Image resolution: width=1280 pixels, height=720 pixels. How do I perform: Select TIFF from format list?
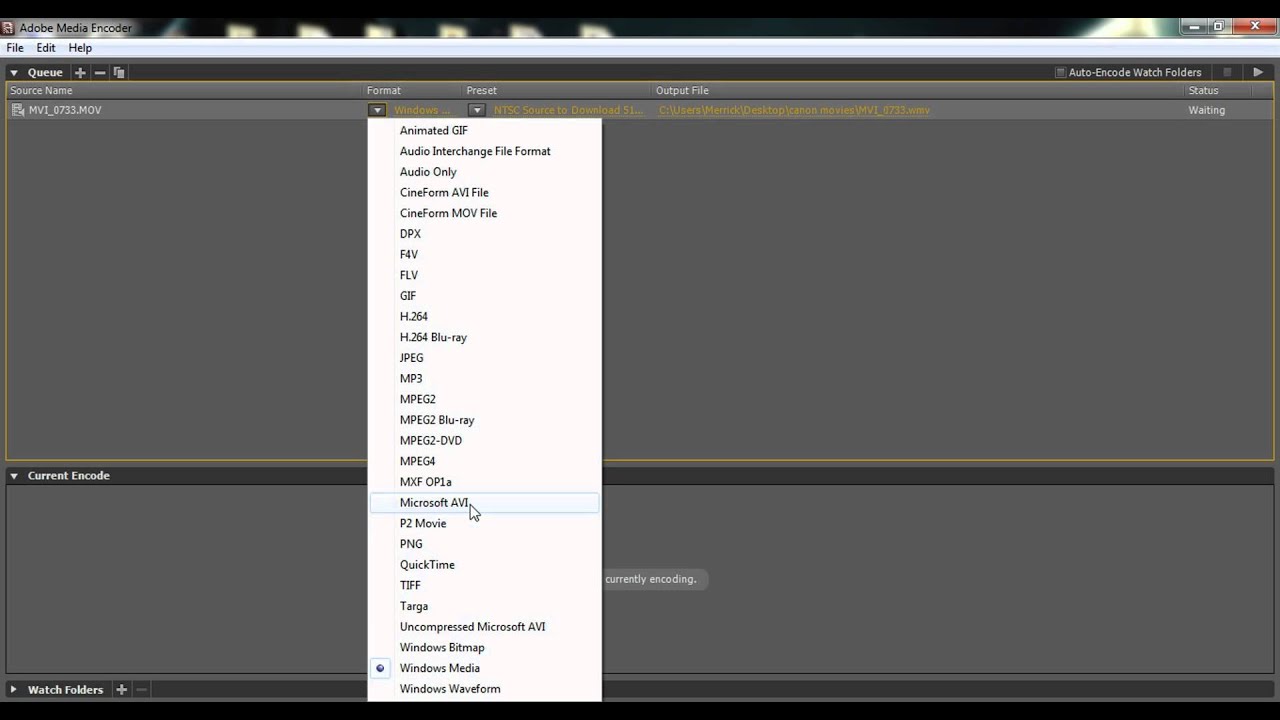(x=485, y=585)
